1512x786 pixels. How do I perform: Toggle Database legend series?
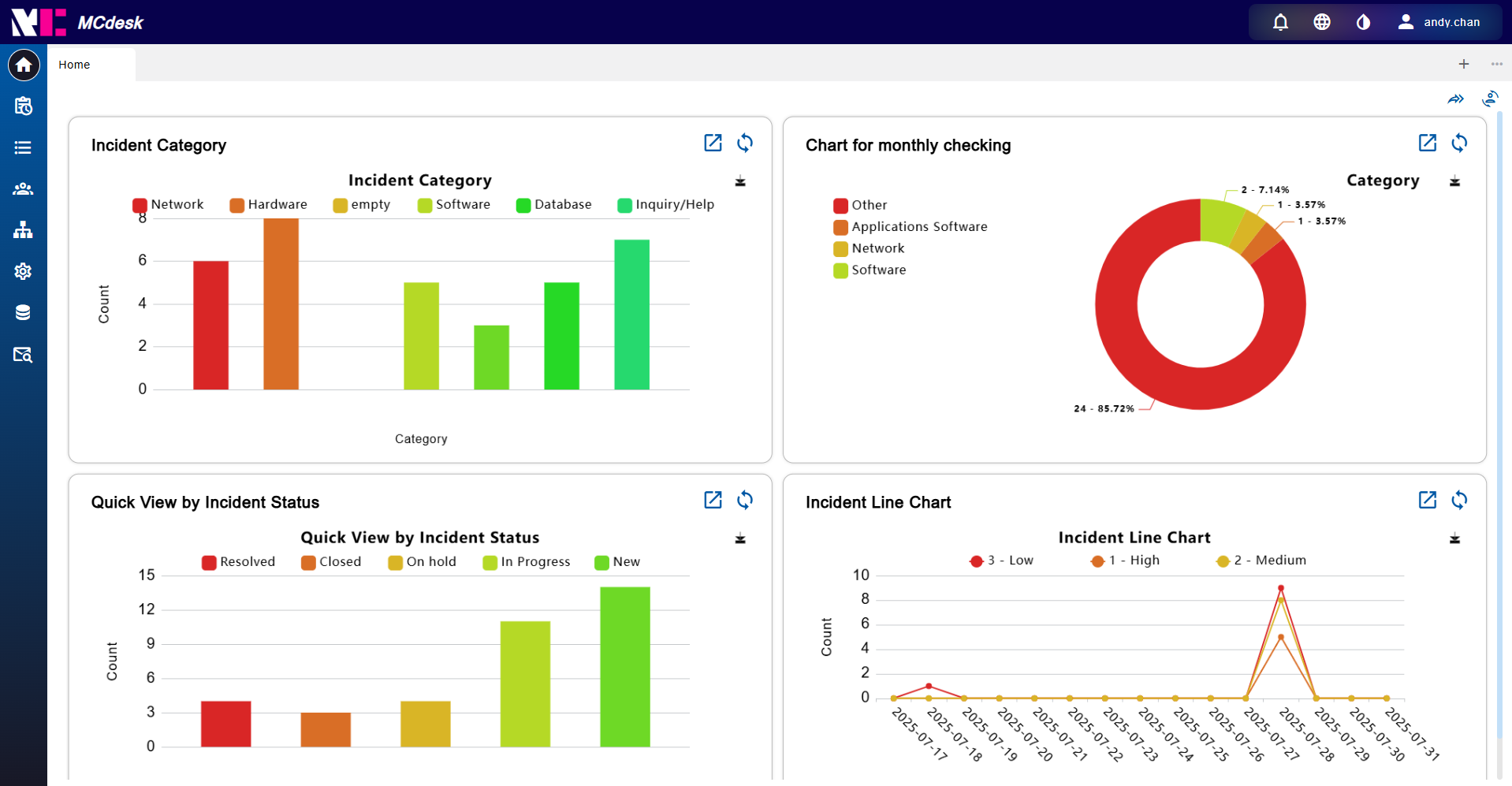(x=553, y=204)
